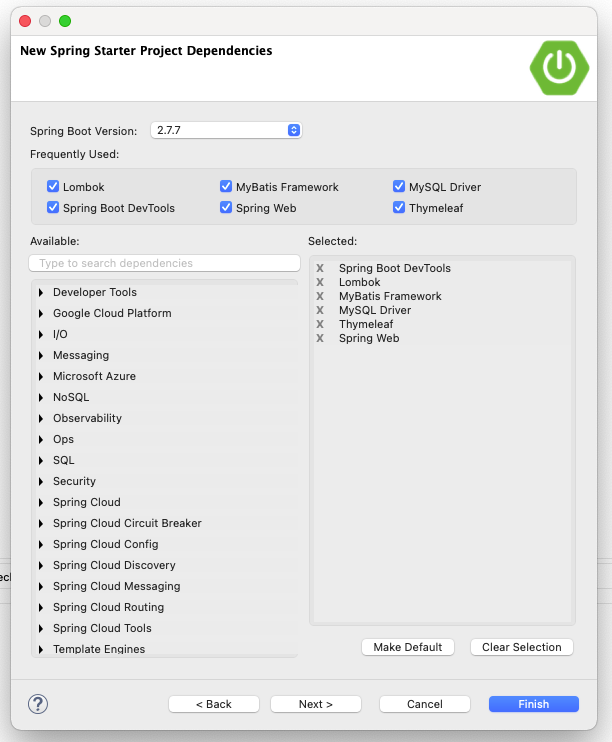Image resolution: width=612 pixels, height=742 pixels.
Task: Select the Lombok entry text in Selected list
Action: 359,282
